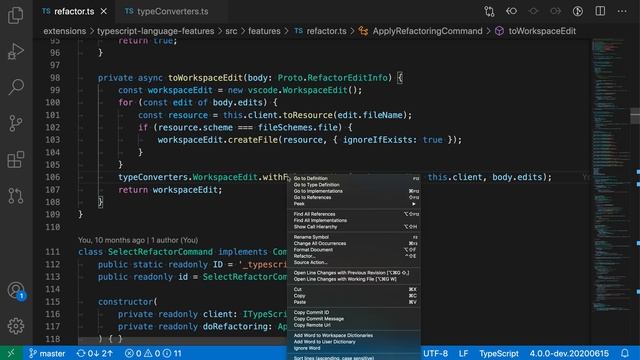Click TypeScript version 4.0.0-dev.20200615

pyautogui.click(x=569, y=353)
